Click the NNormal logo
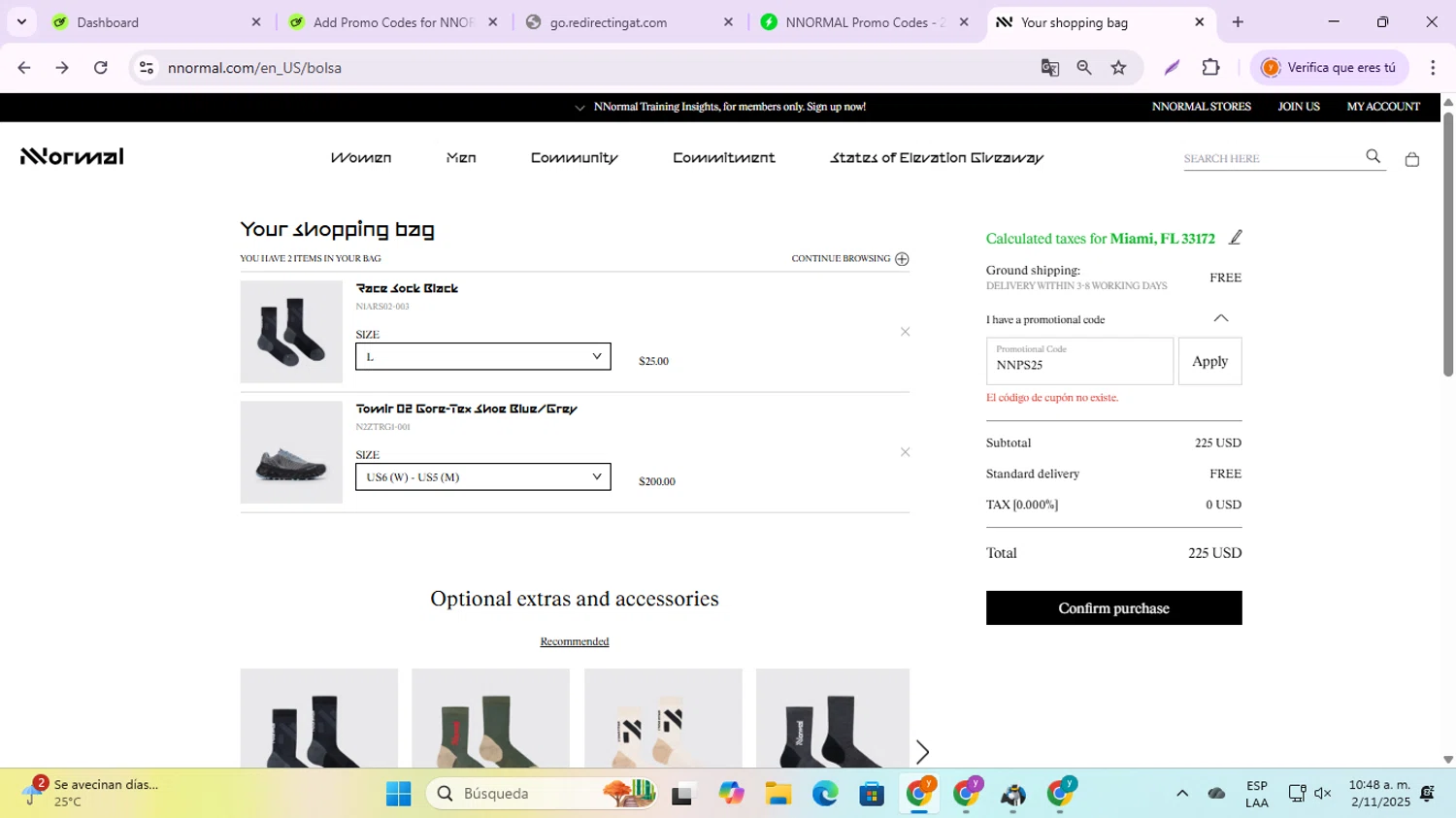Screen dimensions: 1456x818 tap(72, 156)
